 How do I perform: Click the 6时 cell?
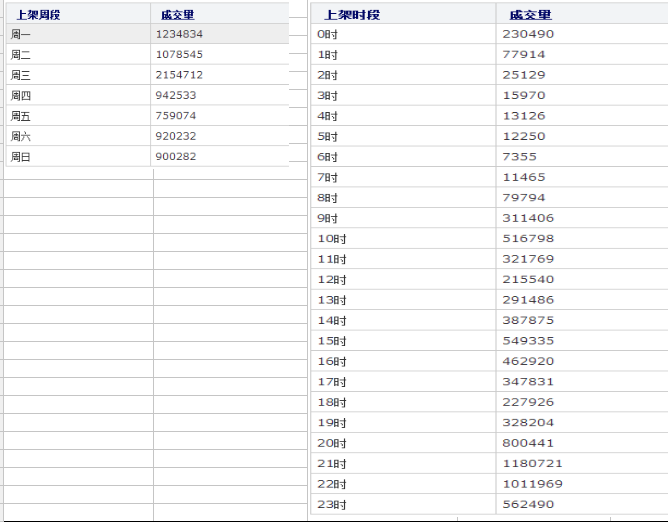click(x=327, y=157)
